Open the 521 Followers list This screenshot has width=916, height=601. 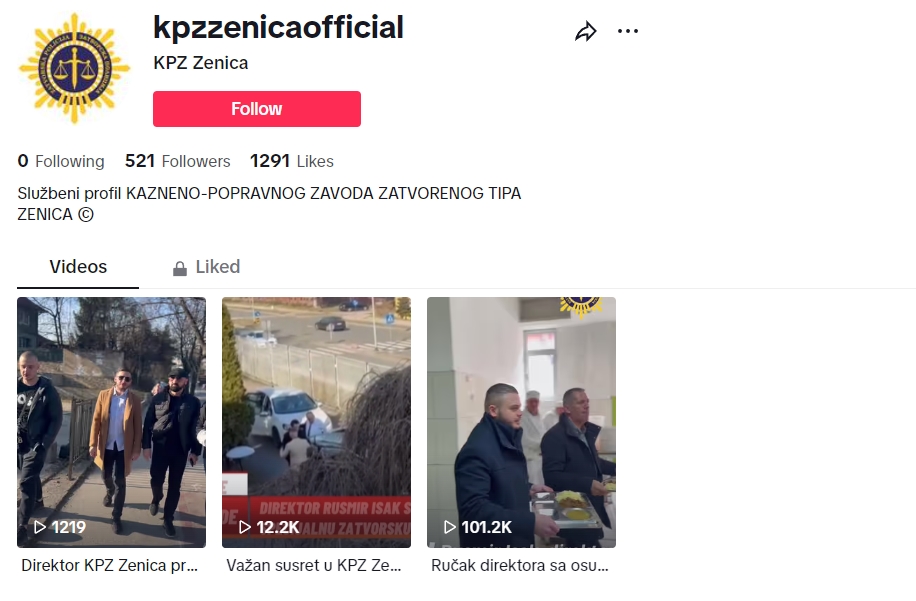point(178,161)
